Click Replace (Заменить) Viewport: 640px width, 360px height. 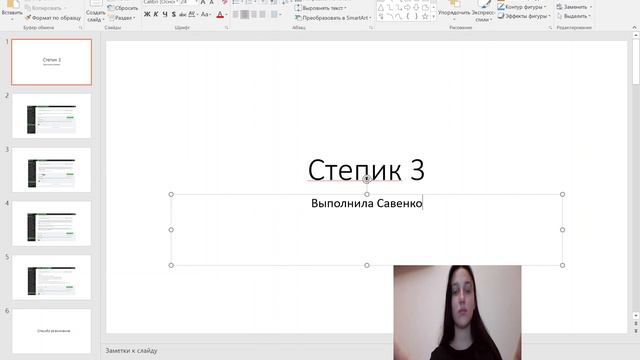pos(574,7)
